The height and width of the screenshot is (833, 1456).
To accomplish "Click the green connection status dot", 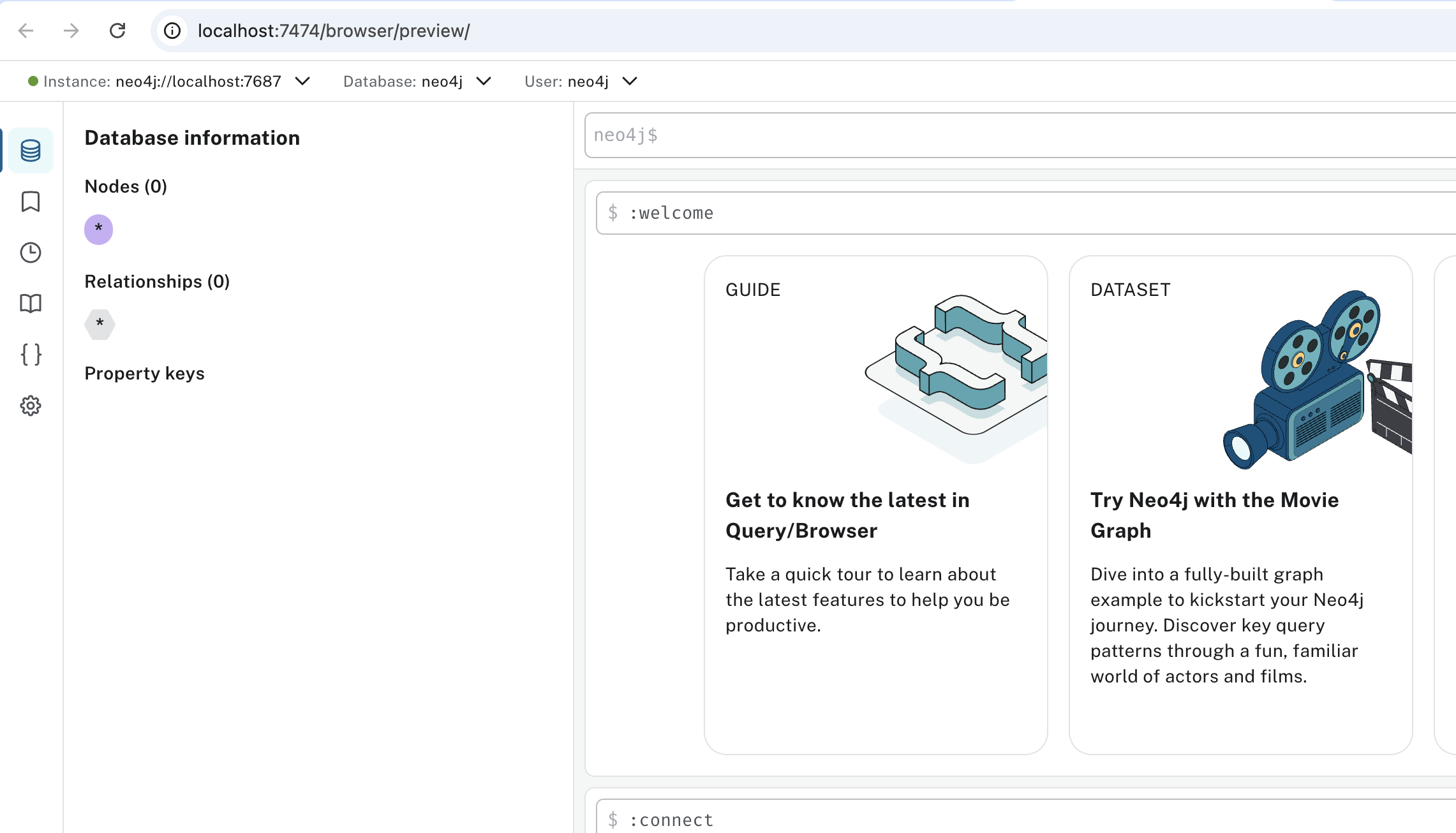I will (33, 81).
